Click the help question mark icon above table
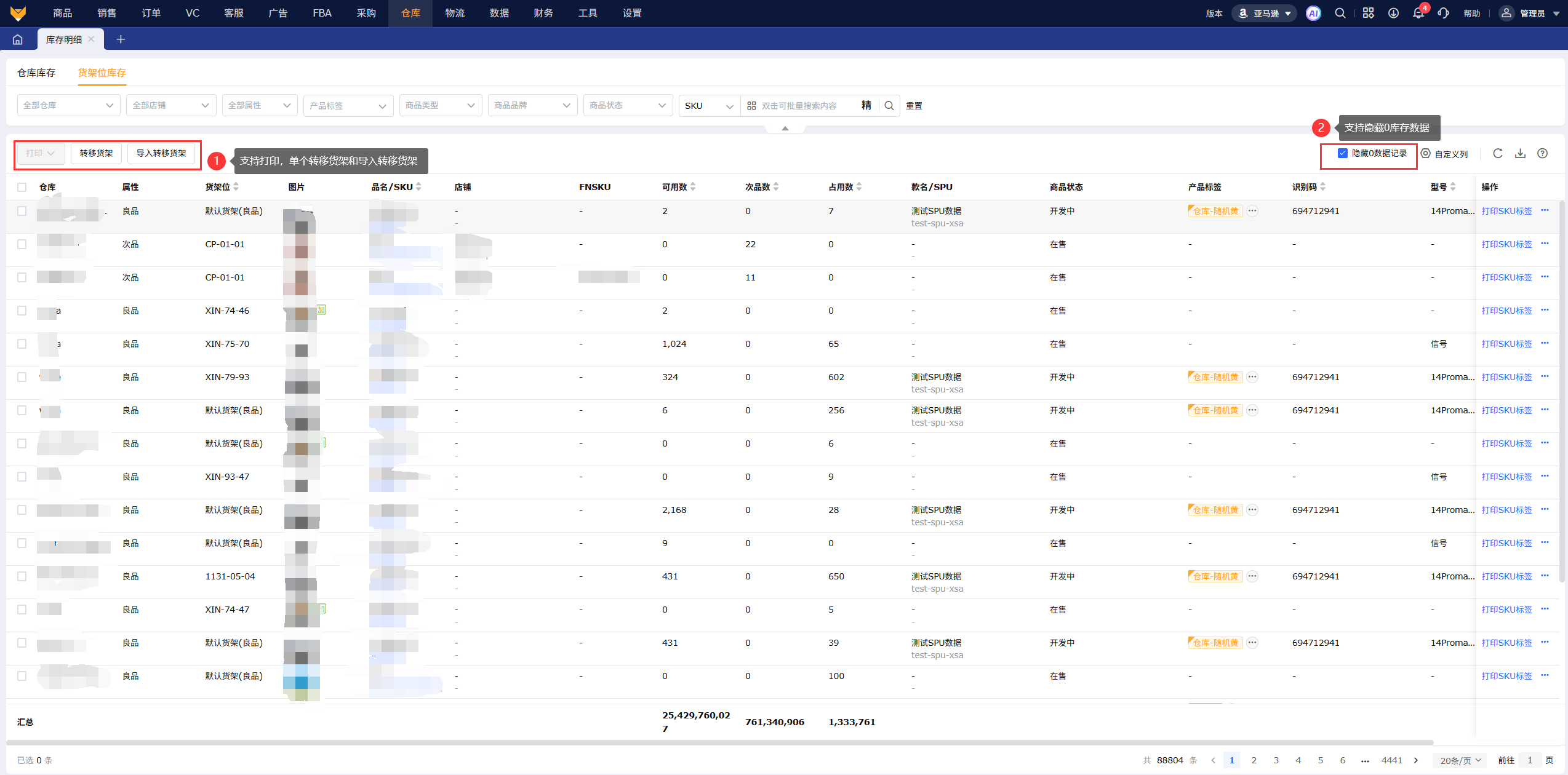This screenshot has width=1568, height=775. 1542,154
